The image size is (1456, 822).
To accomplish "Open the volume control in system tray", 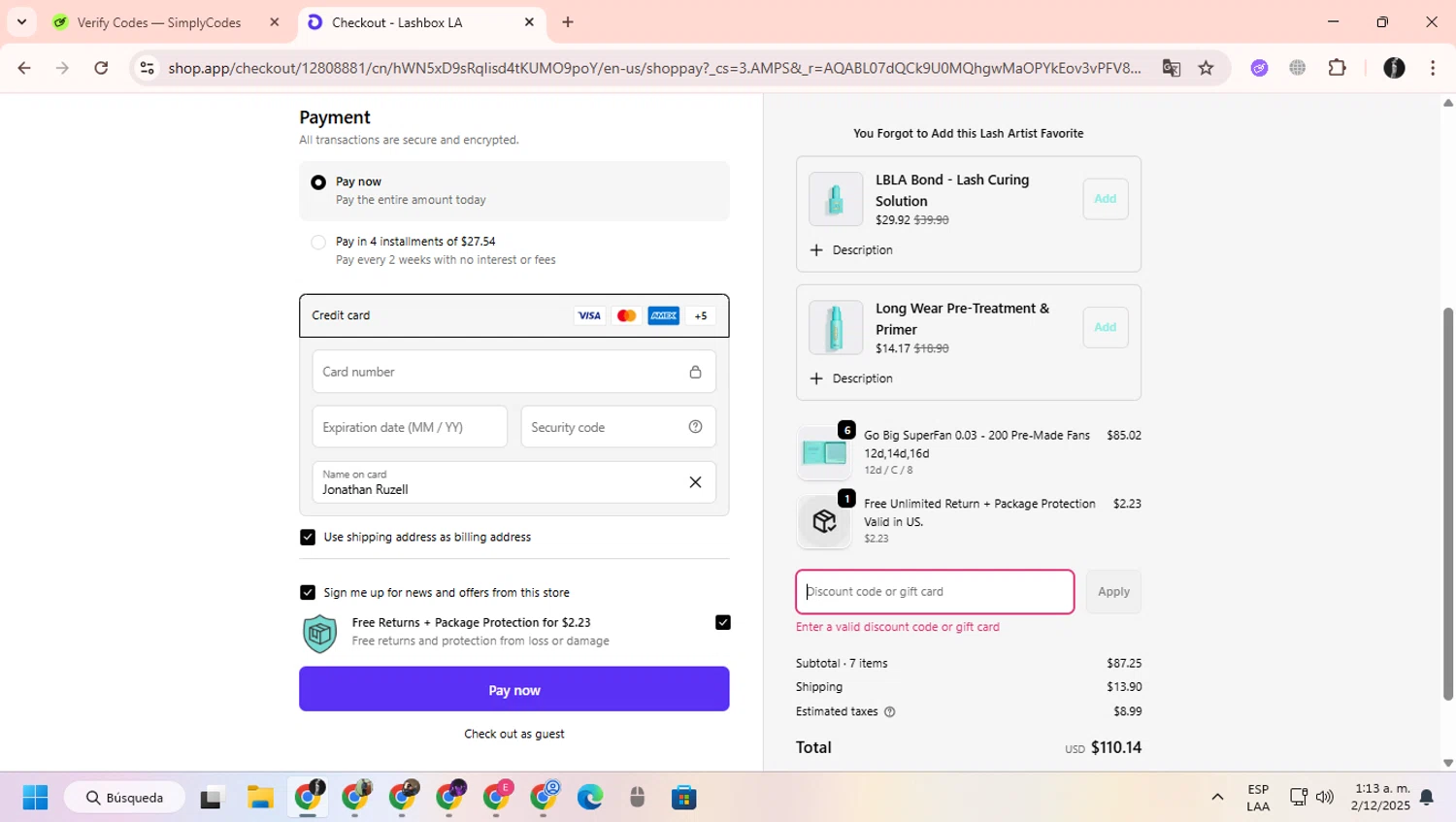I will (x=1325, y=798).
